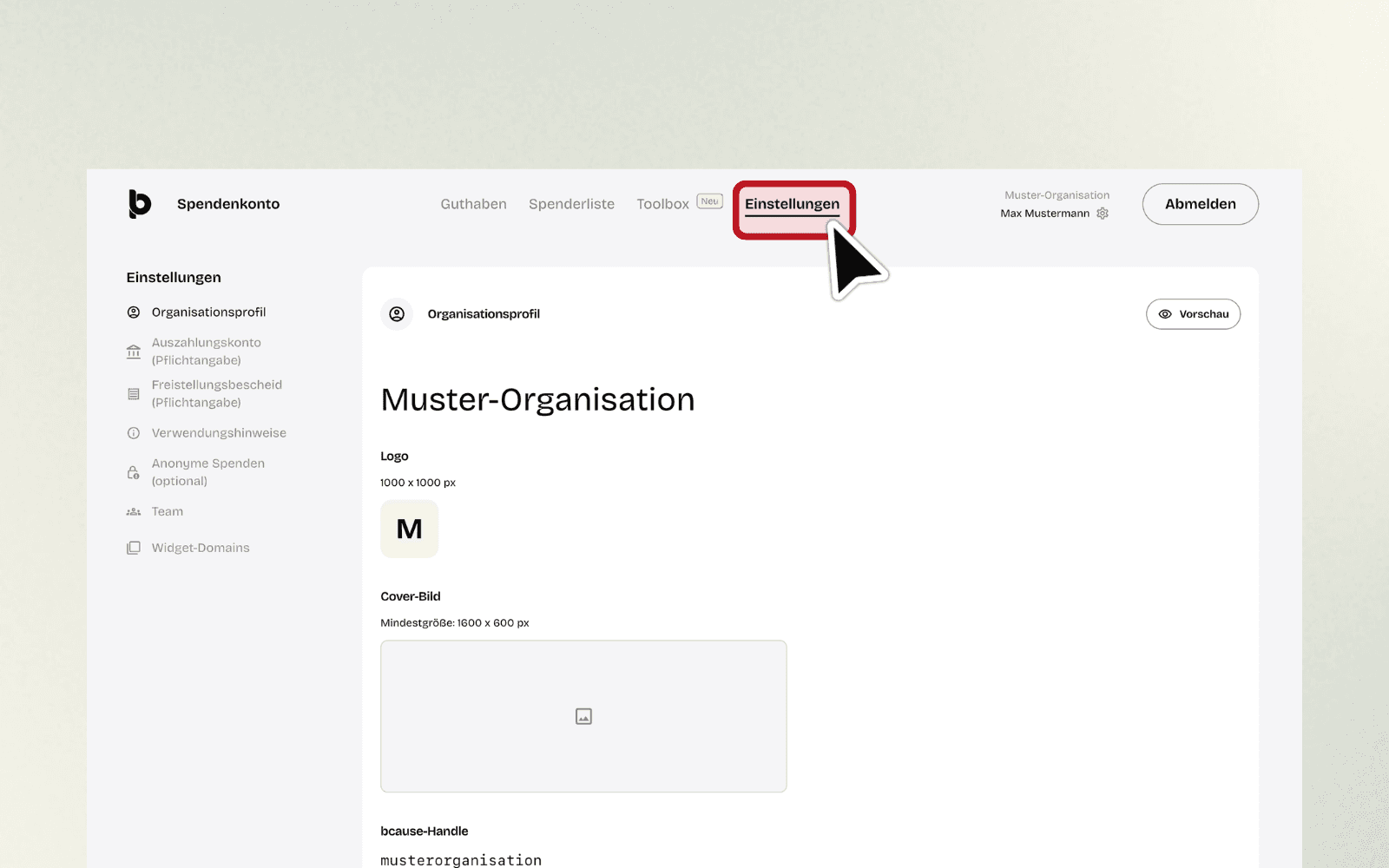1389x868 pixels.
Task: Open Widget-Domains in the sidebar
Action: 201,548
